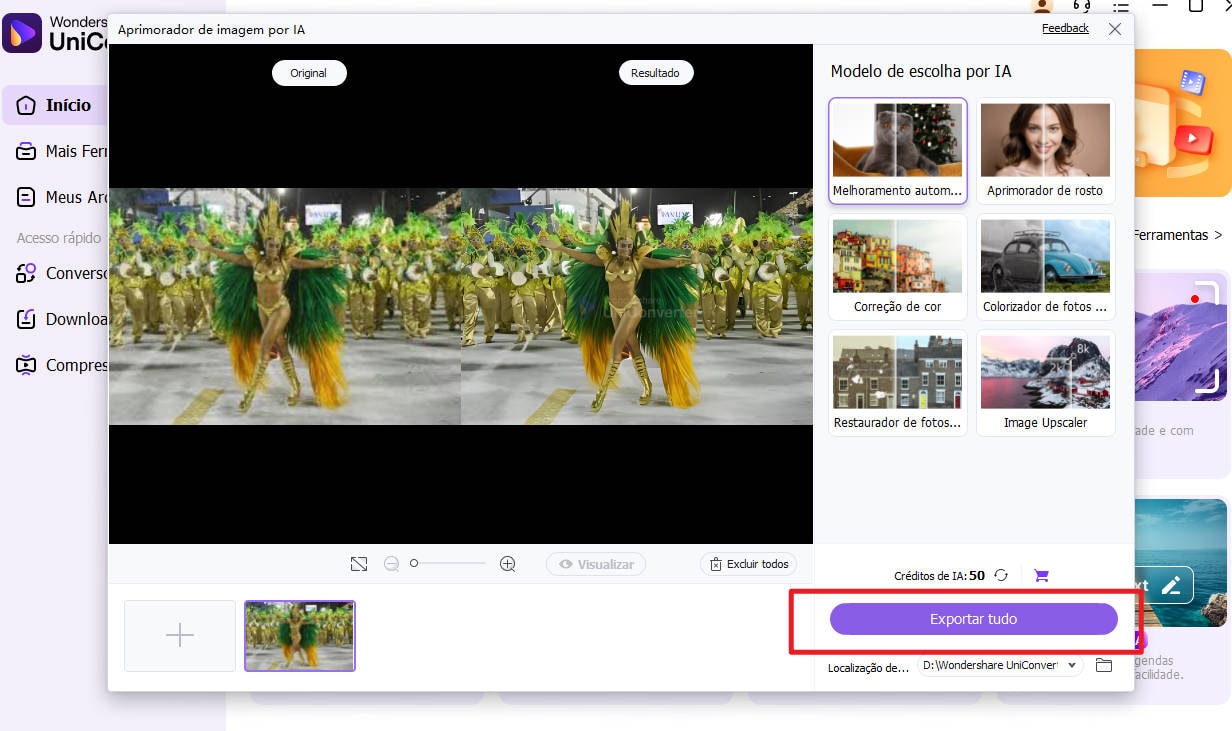This screenshot has height=731, width=1232.
Task: Open the main menu list icon
Action: [x=1120, y=6]
